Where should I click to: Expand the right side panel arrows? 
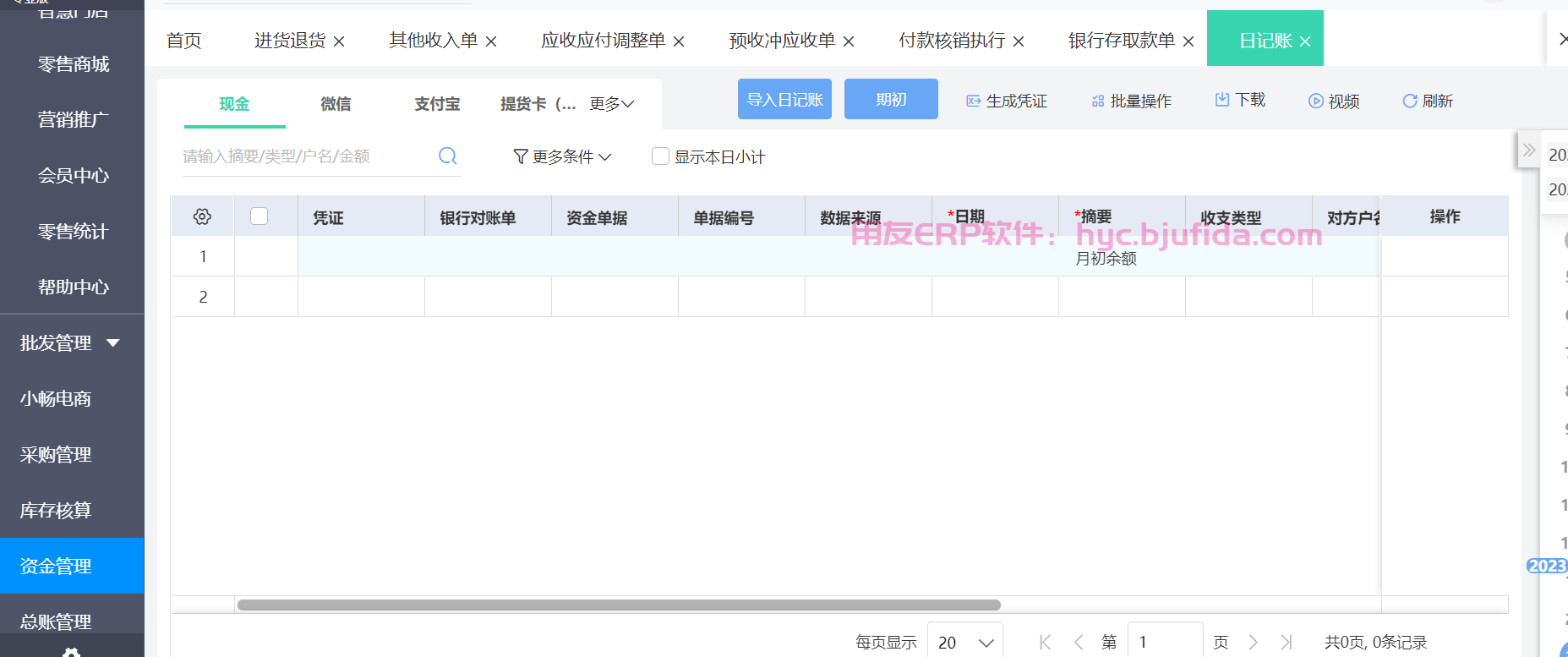click(1528, 151)
